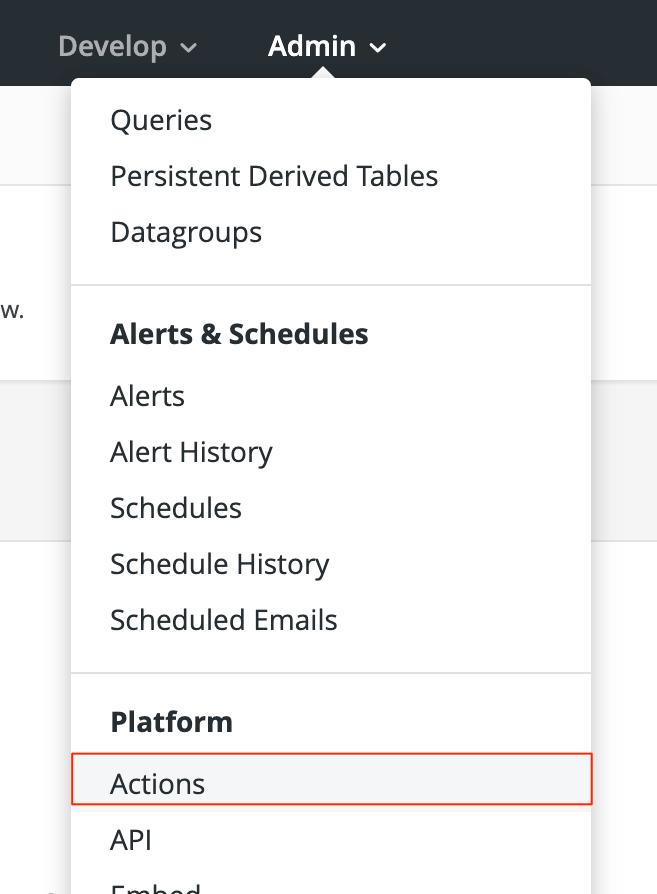Go to Datagroups
This screenshot has width=657, height=894.
pyautogui.click(x=186, y=233)
